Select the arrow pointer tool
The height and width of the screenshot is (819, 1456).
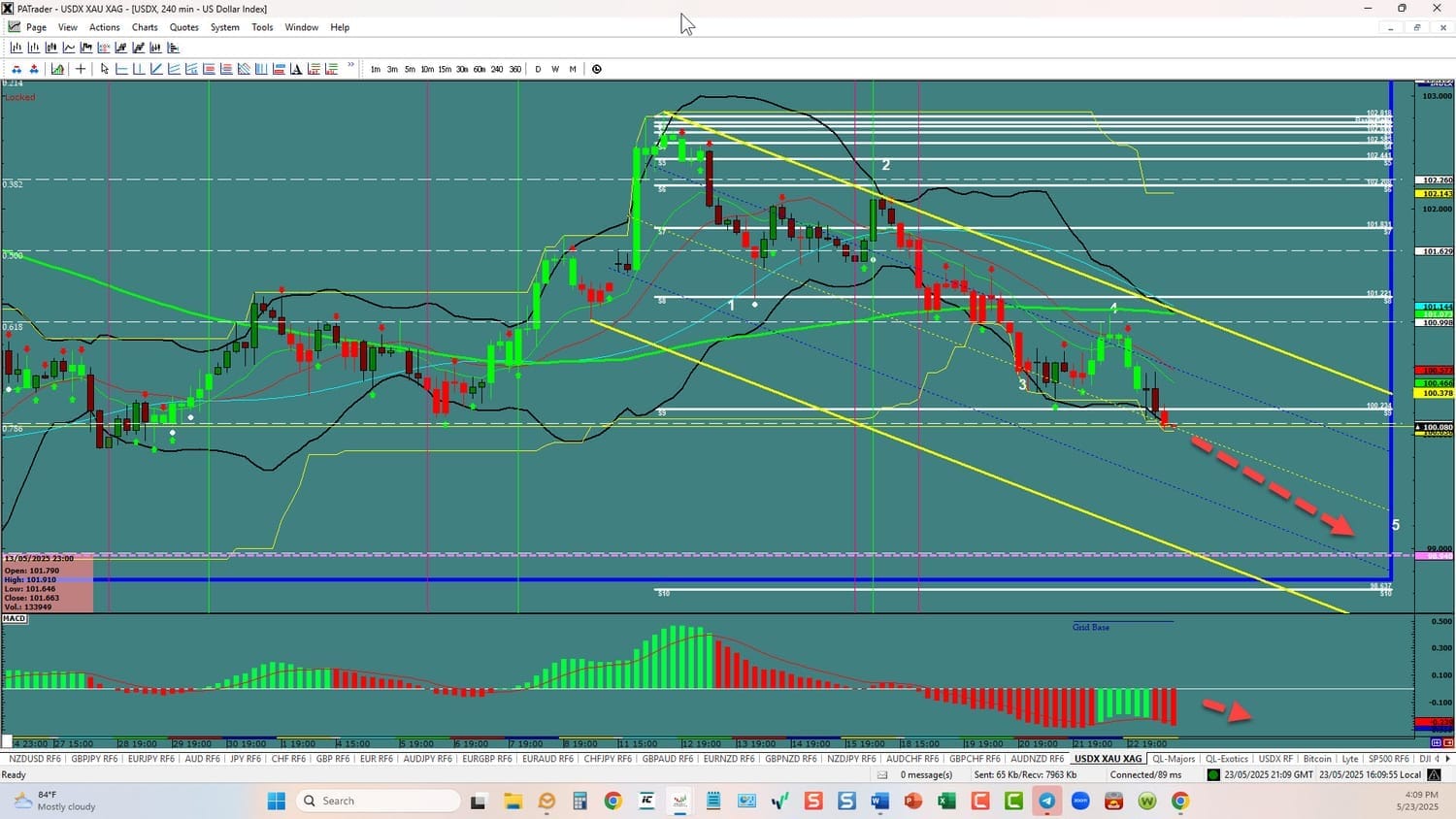point(105,69)
